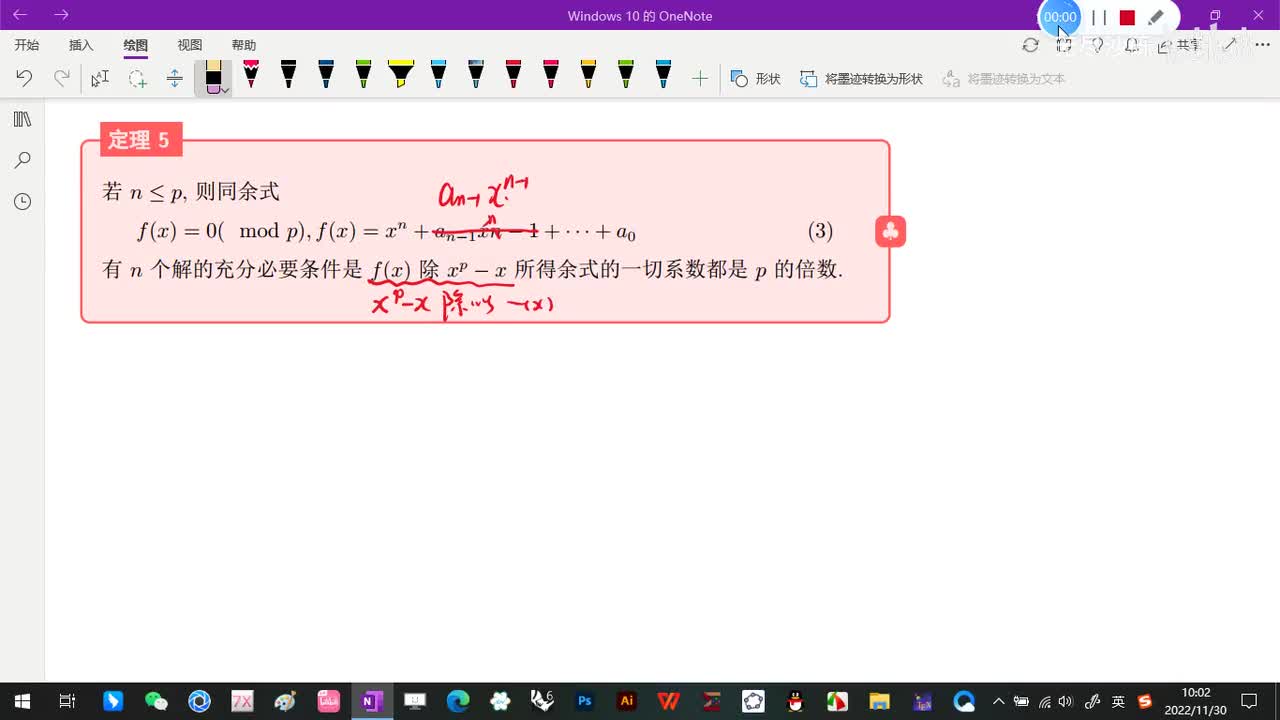The width and height of the screenshot is (1280, 720).
Task: Pause the screen recording
Action: point(1099,17)
